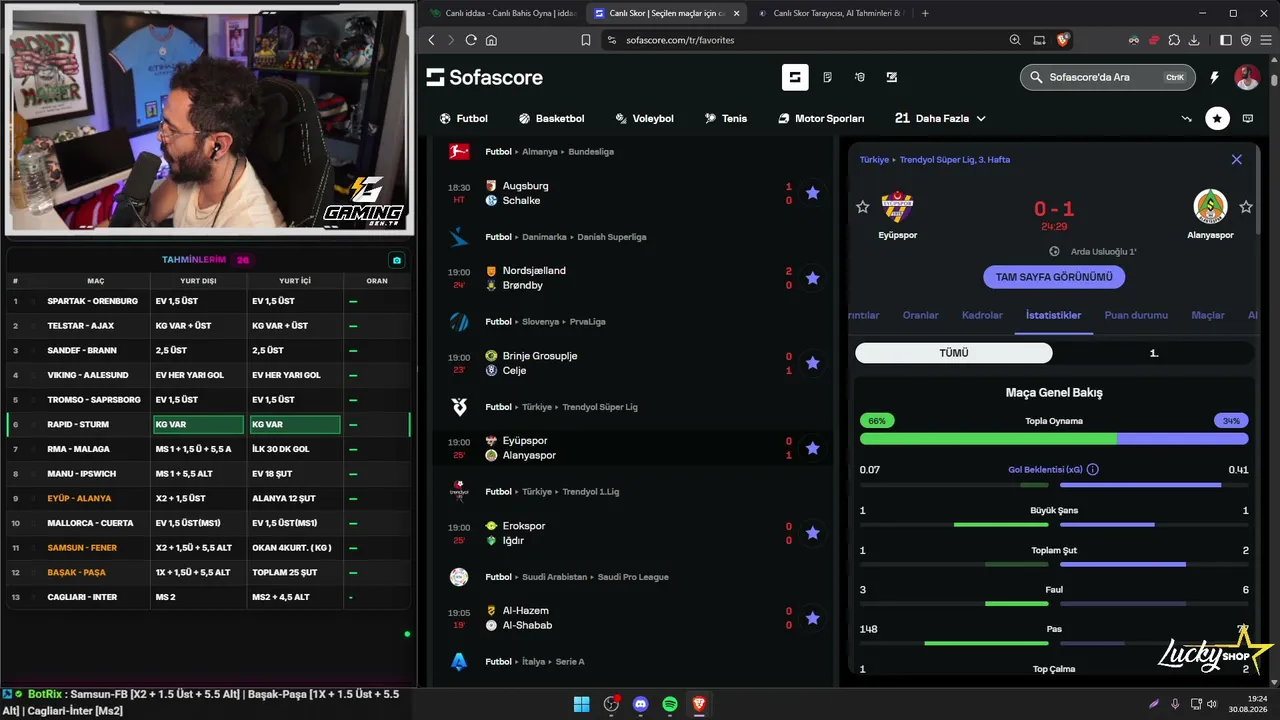Viewport: 1280px width, 720px height.
Task: Switch to the Puan durumu tab
Action: (x=1136, y=315)
